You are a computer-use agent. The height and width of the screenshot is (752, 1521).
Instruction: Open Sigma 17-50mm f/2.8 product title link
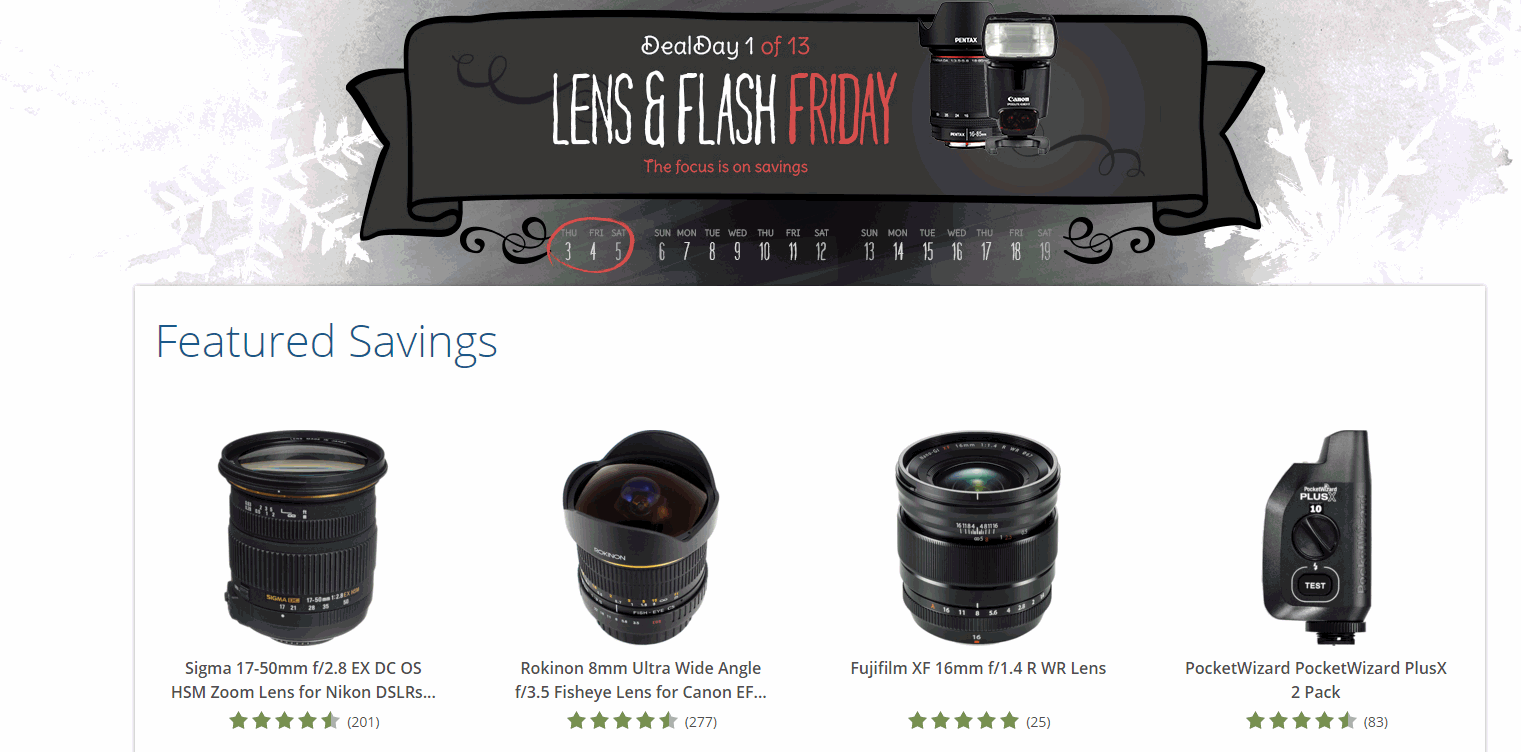click(303, 680)
